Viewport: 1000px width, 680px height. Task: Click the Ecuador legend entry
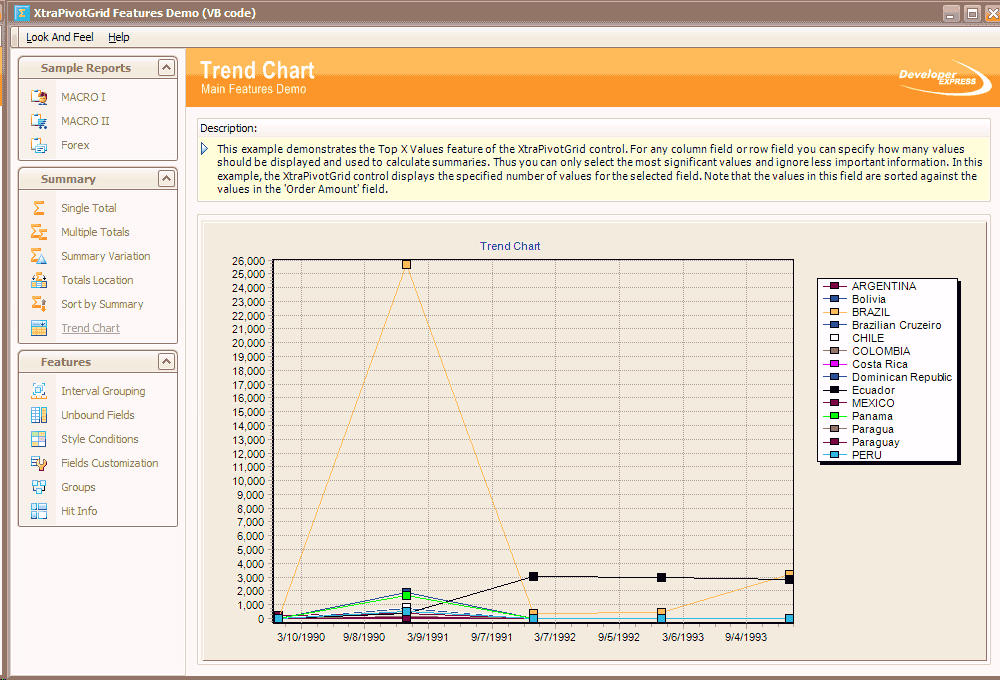(x=873, y=390)
